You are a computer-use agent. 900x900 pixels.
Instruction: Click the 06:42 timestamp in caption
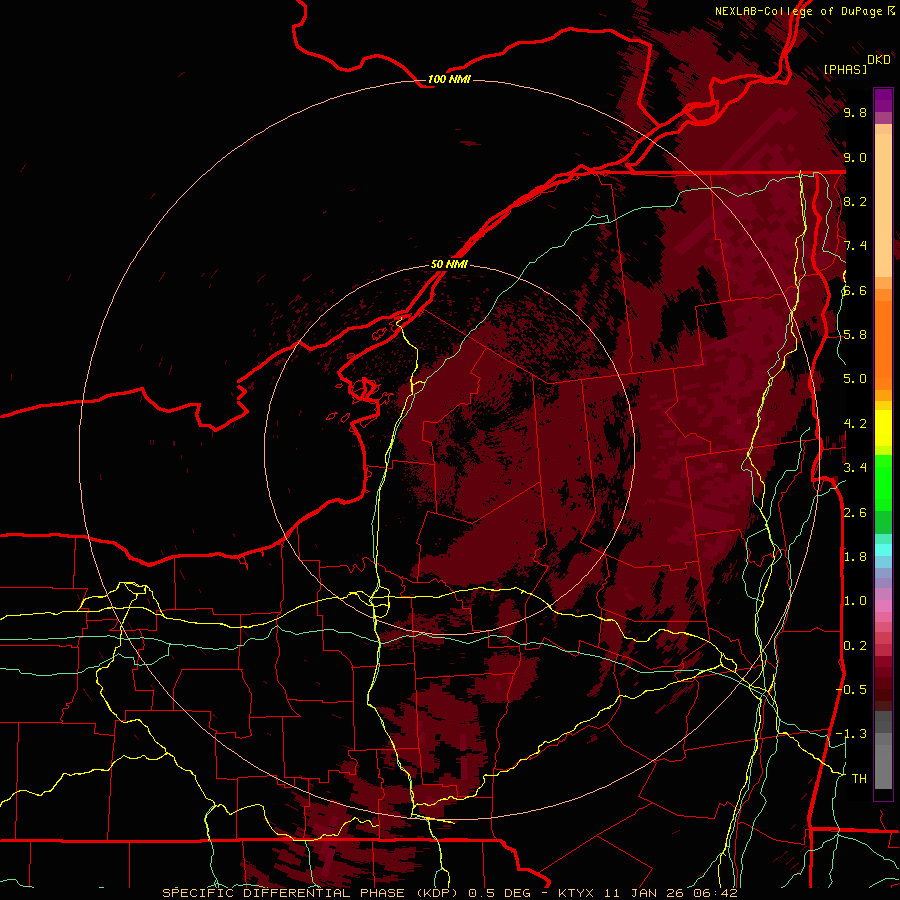coord(716,893)
